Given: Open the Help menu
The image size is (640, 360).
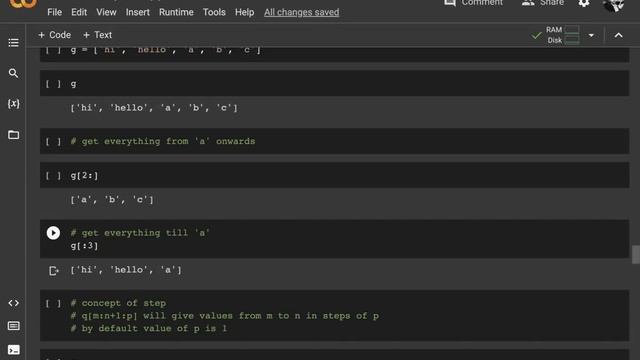Looking at the screenshot, I should point(244,12).
